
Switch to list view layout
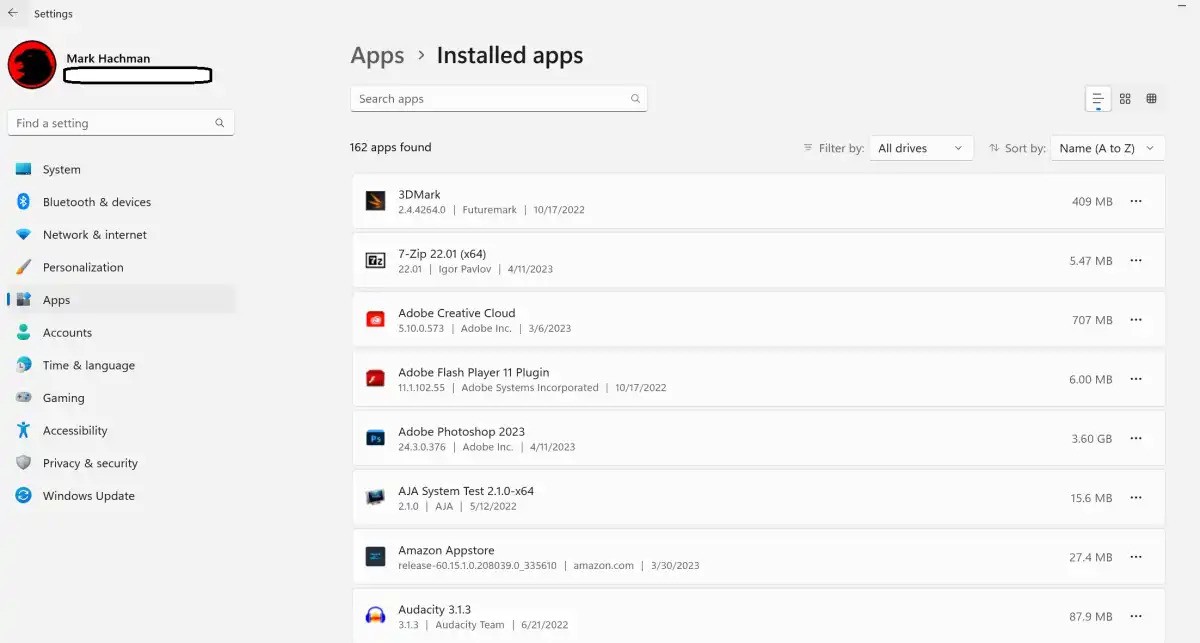click(x=1098, y=98)
